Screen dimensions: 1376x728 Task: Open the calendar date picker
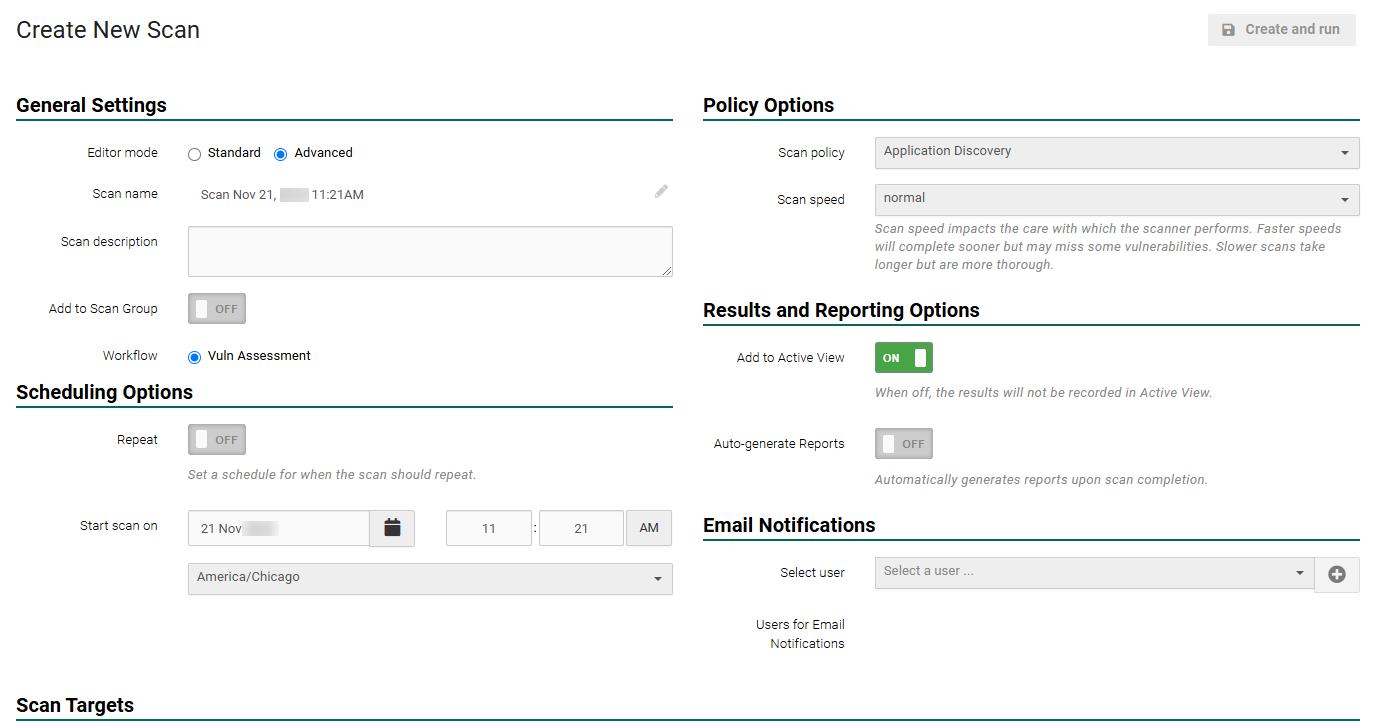[390, 528]
